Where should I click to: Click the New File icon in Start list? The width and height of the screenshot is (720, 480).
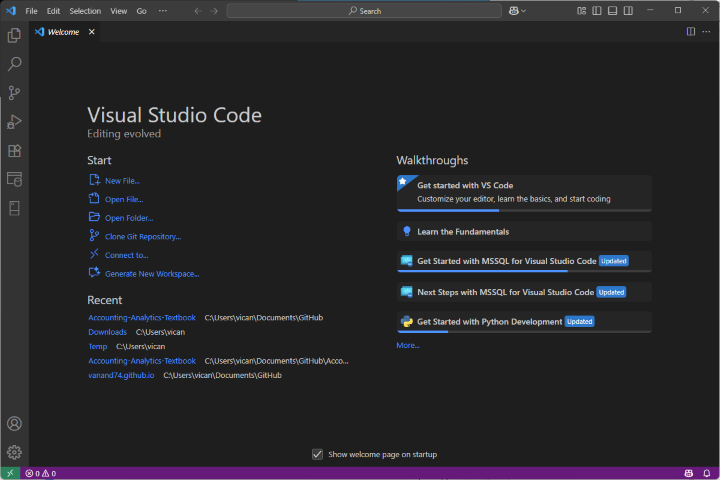pos(94,180)
